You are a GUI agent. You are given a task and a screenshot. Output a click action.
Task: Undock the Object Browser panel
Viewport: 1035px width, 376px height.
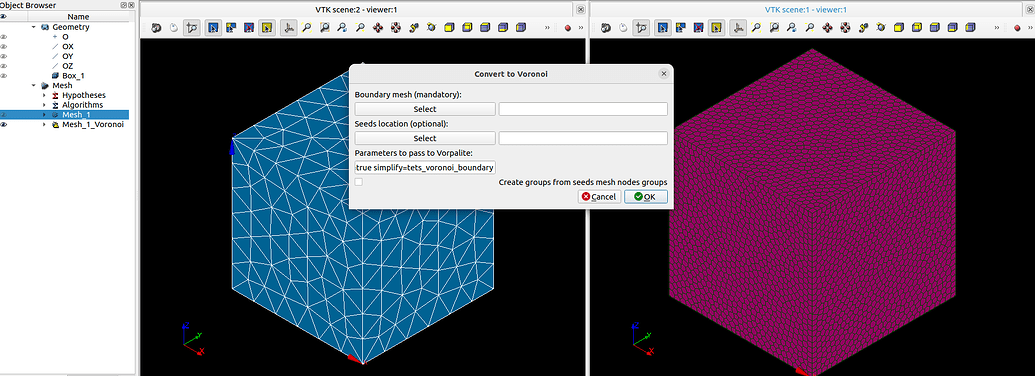coord(123,5)
